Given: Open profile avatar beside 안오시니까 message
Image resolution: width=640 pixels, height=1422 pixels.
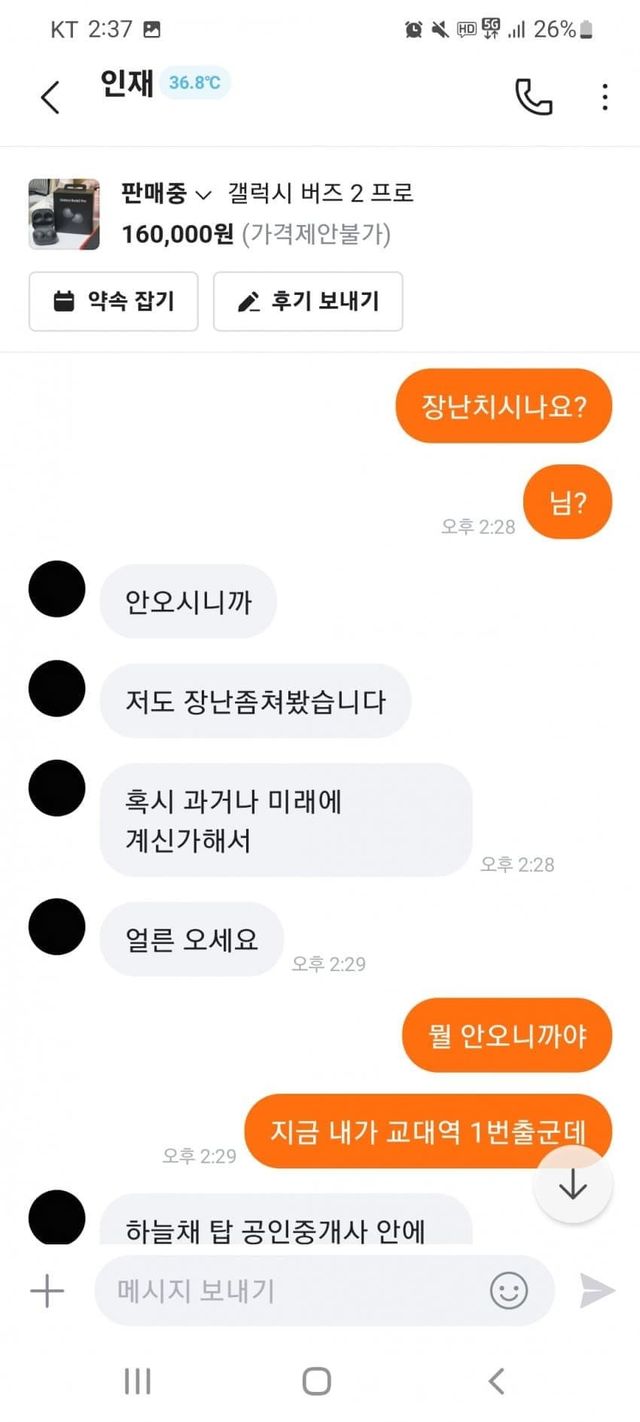Looking at the screenshot, I should click(57, 589).
